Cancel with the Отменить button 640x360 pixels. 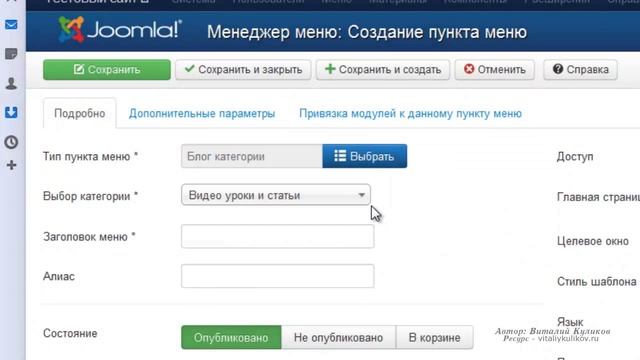pos(495,69)
